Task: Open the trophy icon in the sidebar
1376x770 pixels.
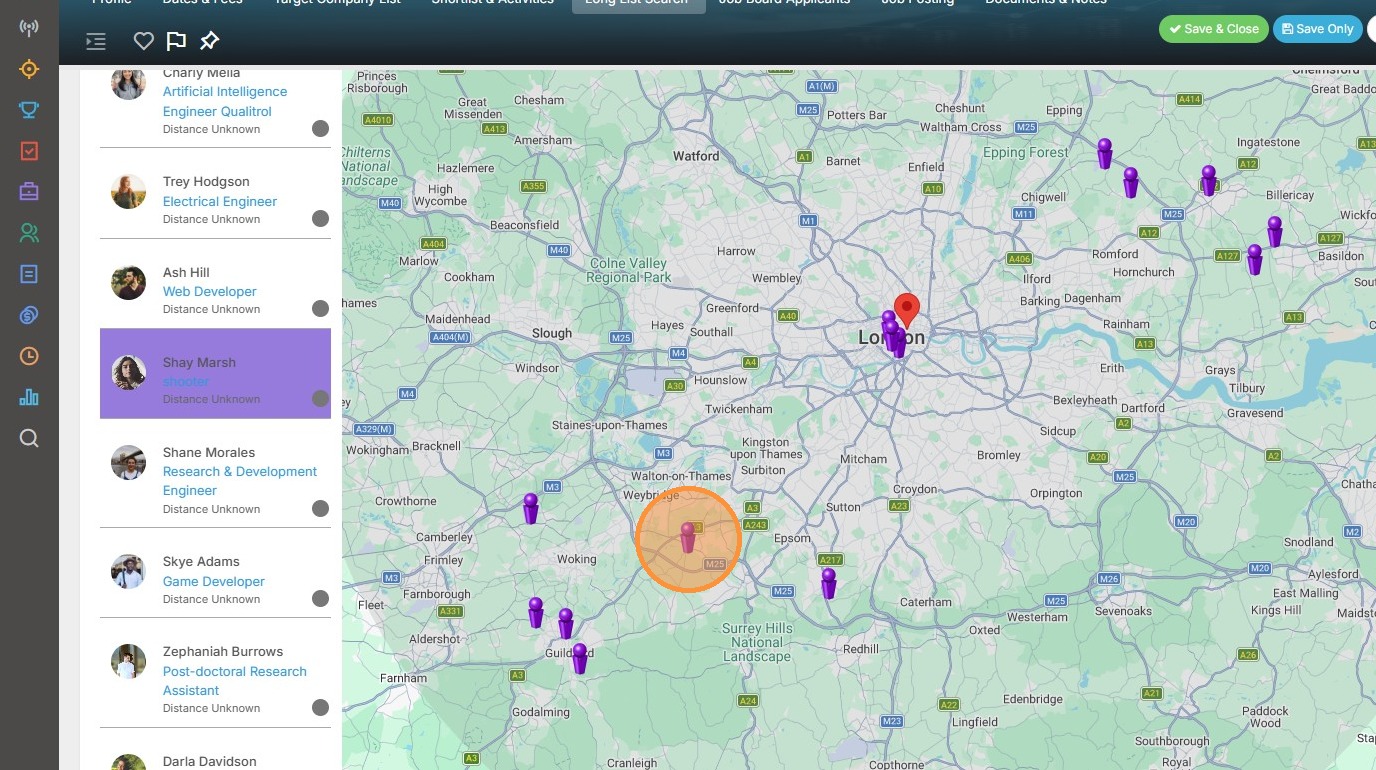Action: 29,110
